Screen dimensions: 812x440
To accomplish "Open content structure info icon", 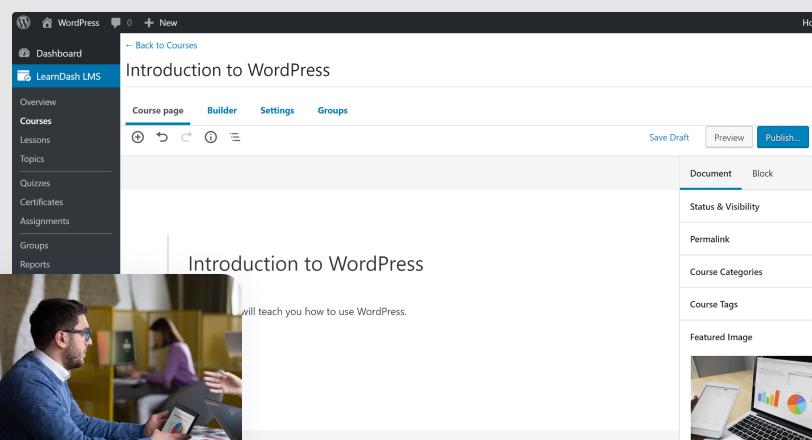I will (211, 137).
